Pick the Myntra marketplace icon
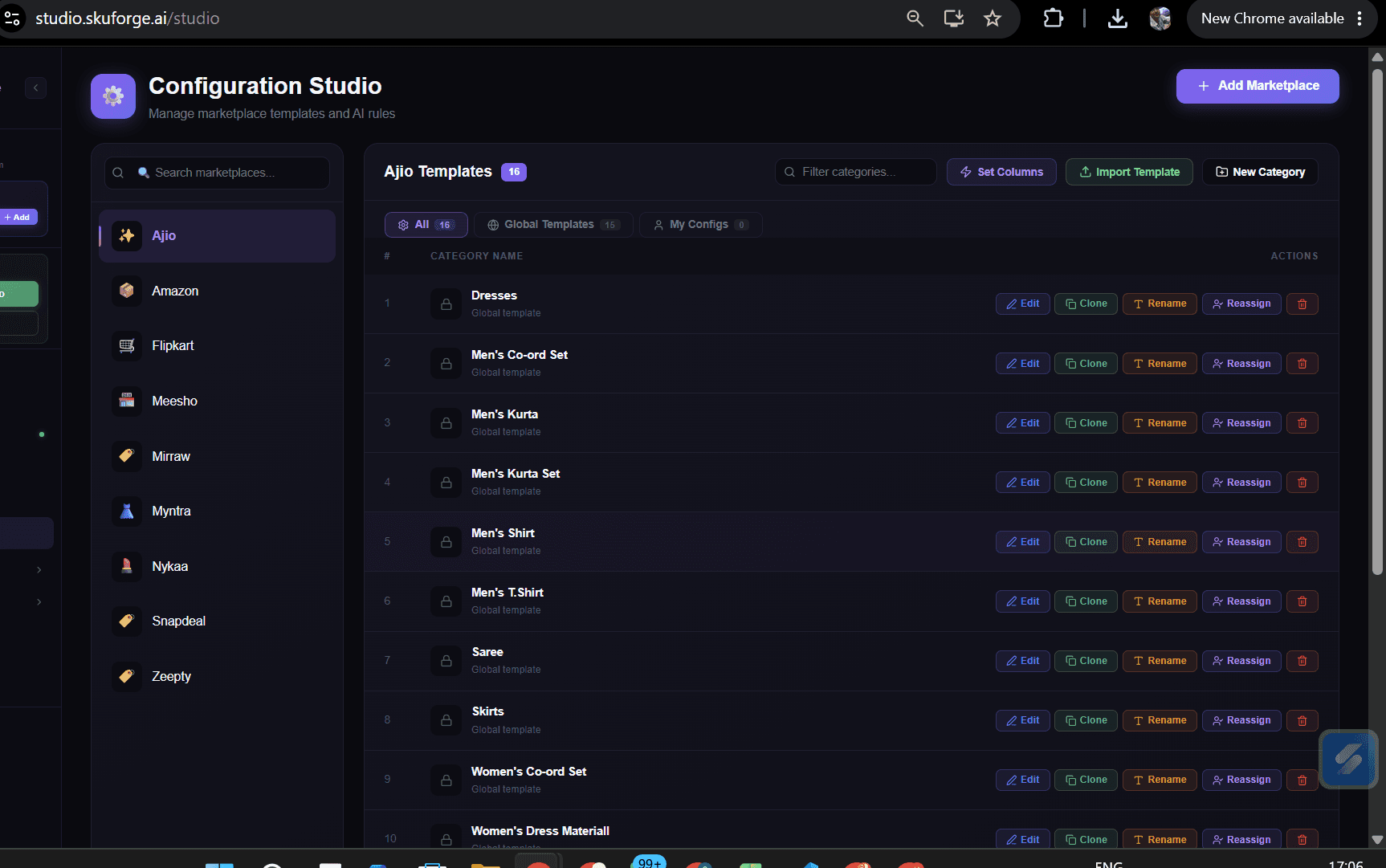 [x=127, y=511]
